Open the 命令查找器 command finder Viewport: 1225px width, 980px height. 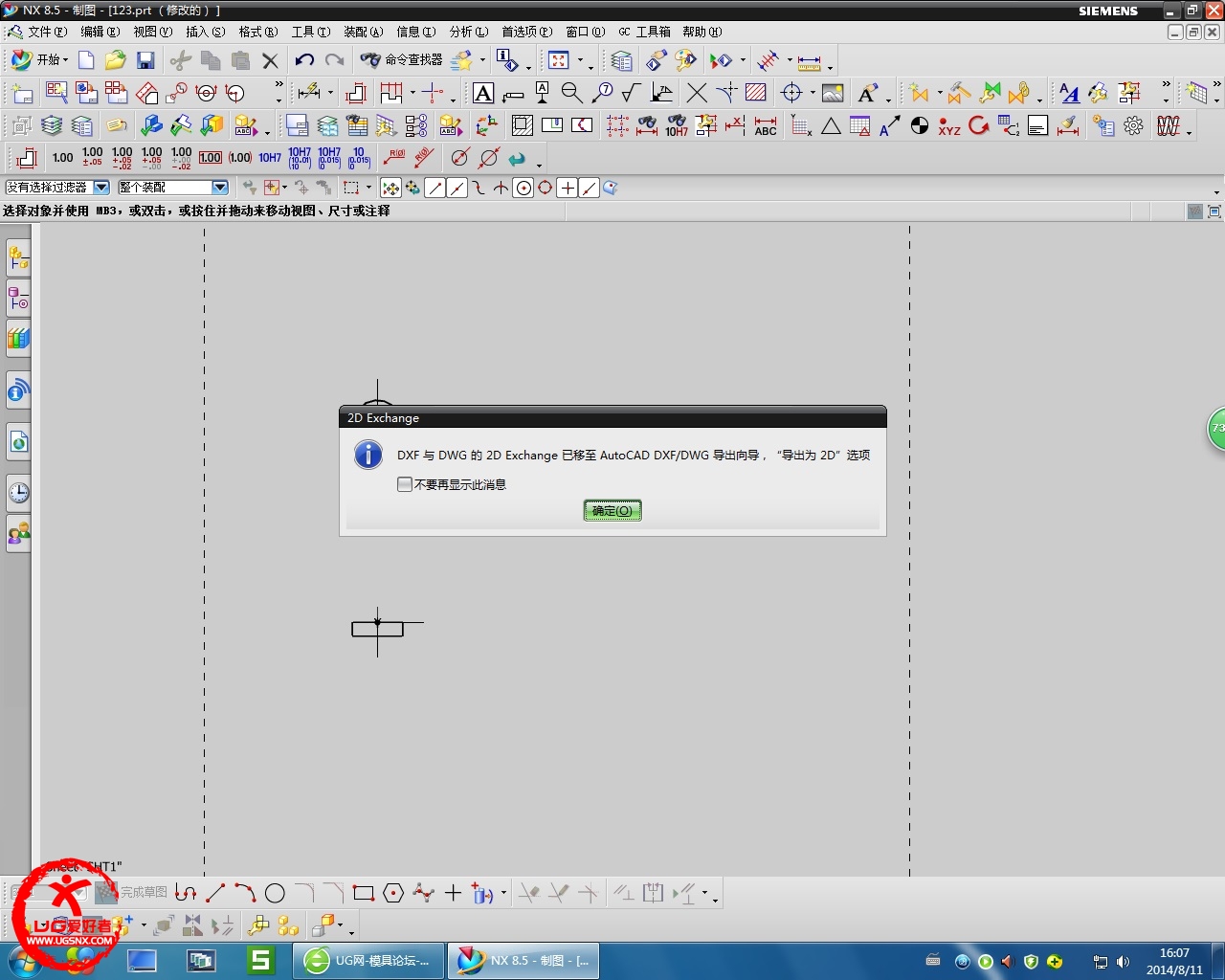point(401,60)
